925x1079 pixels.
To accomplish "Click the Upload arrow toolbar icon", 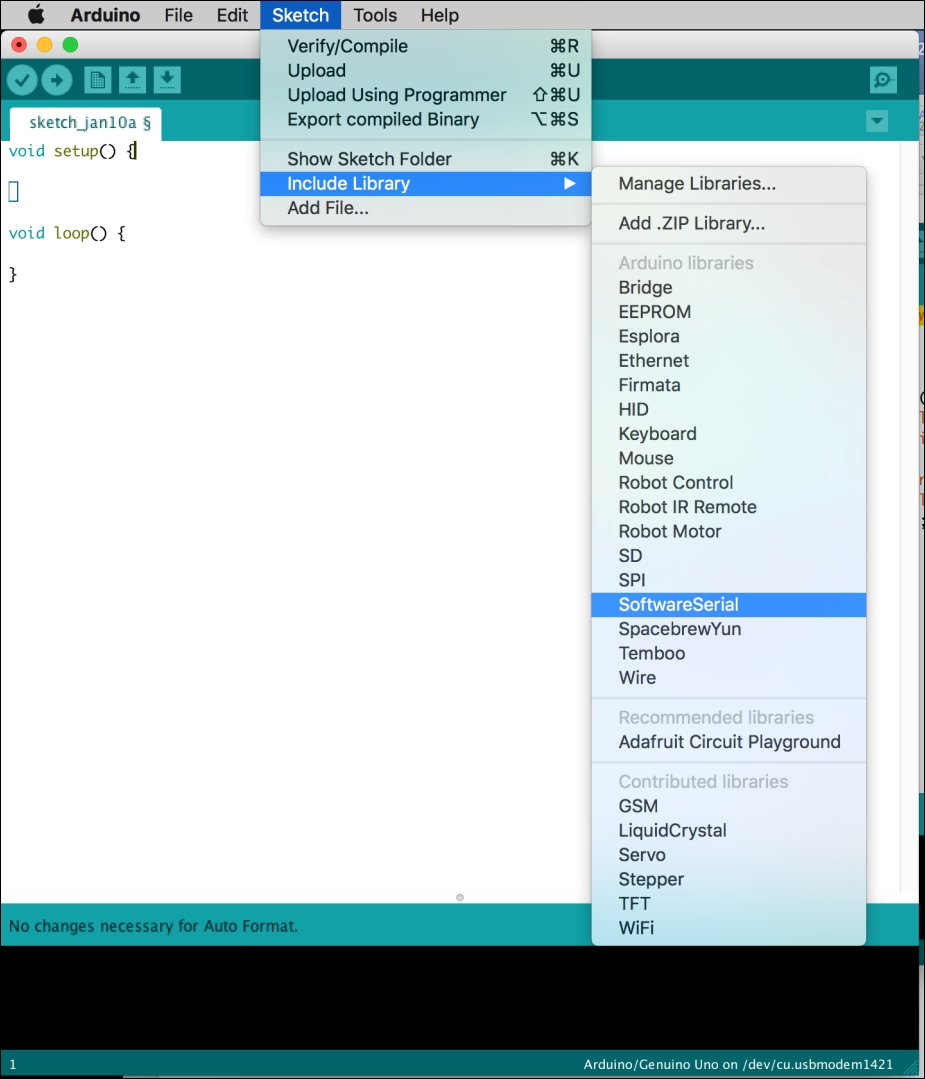I will (56, 81).
